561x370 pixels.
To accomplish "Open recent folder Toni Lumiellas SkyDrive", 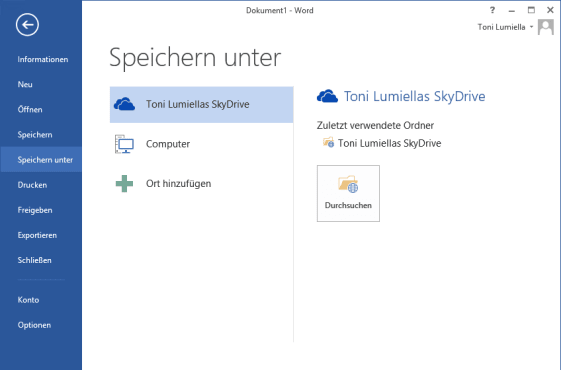I will 382,143.
